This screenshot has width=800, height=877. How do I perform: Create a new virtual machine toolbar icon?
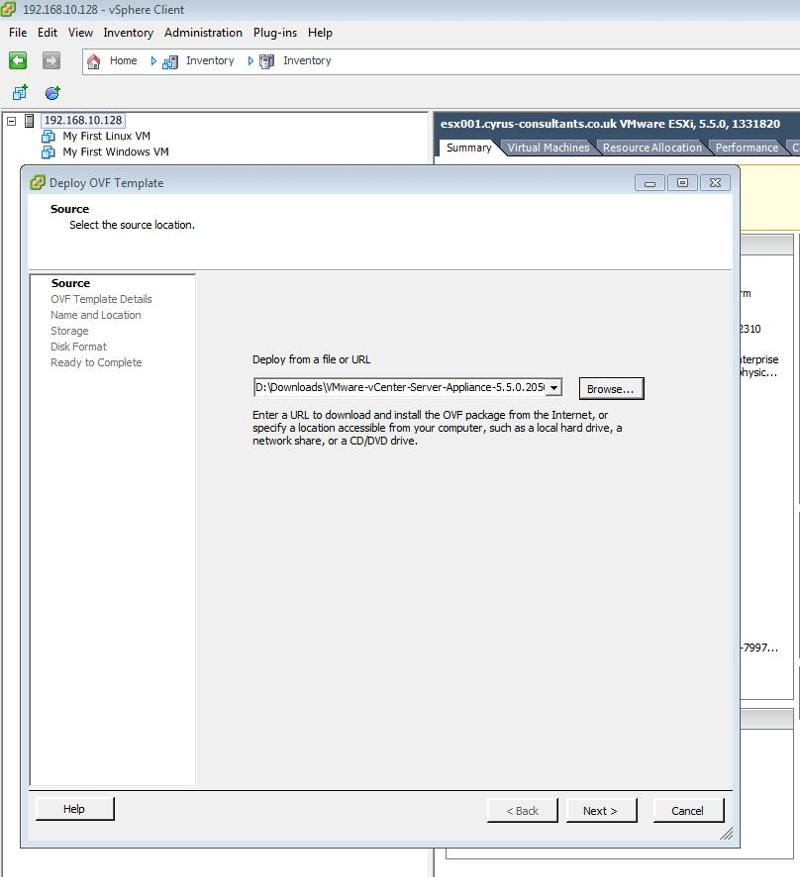point(20,92)
